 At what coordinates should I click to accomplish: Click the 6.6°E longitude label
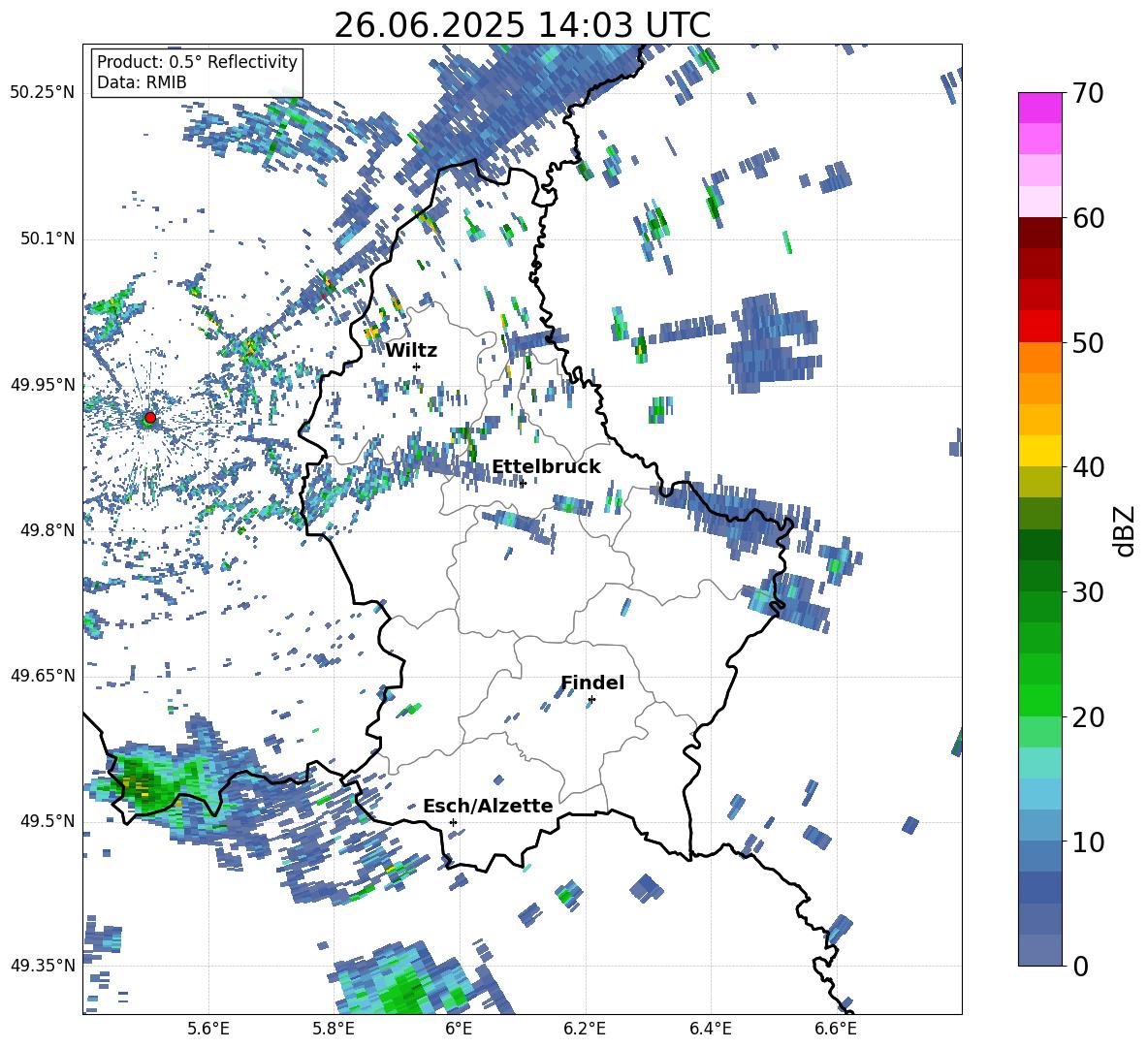point(836,1029)
